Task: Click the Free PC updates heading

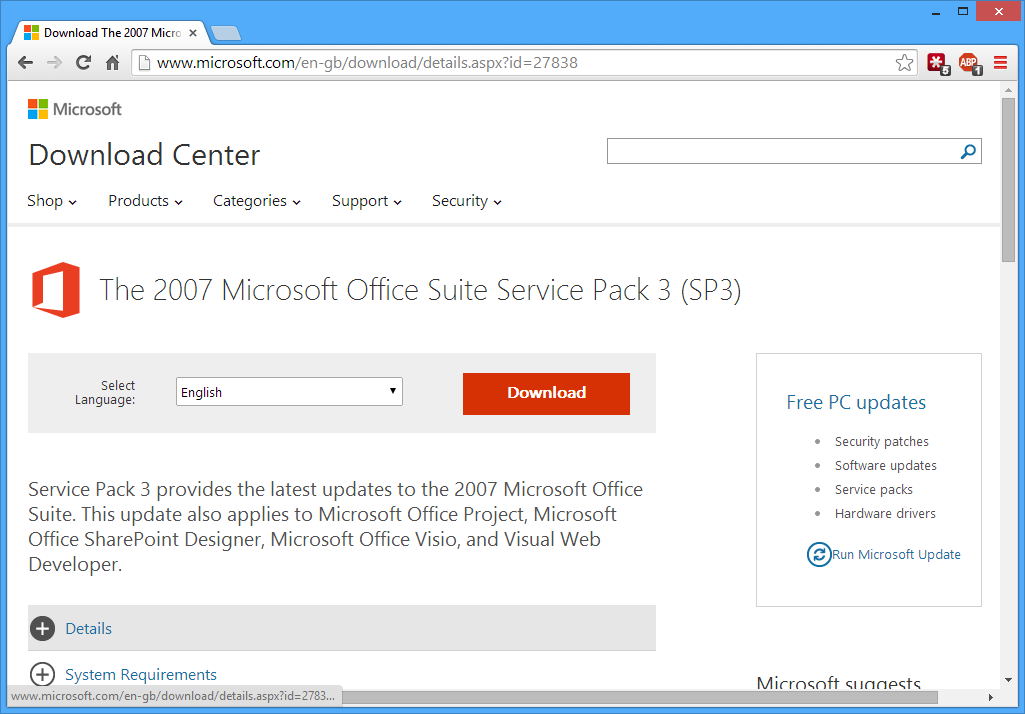Action: coord(856,402)
